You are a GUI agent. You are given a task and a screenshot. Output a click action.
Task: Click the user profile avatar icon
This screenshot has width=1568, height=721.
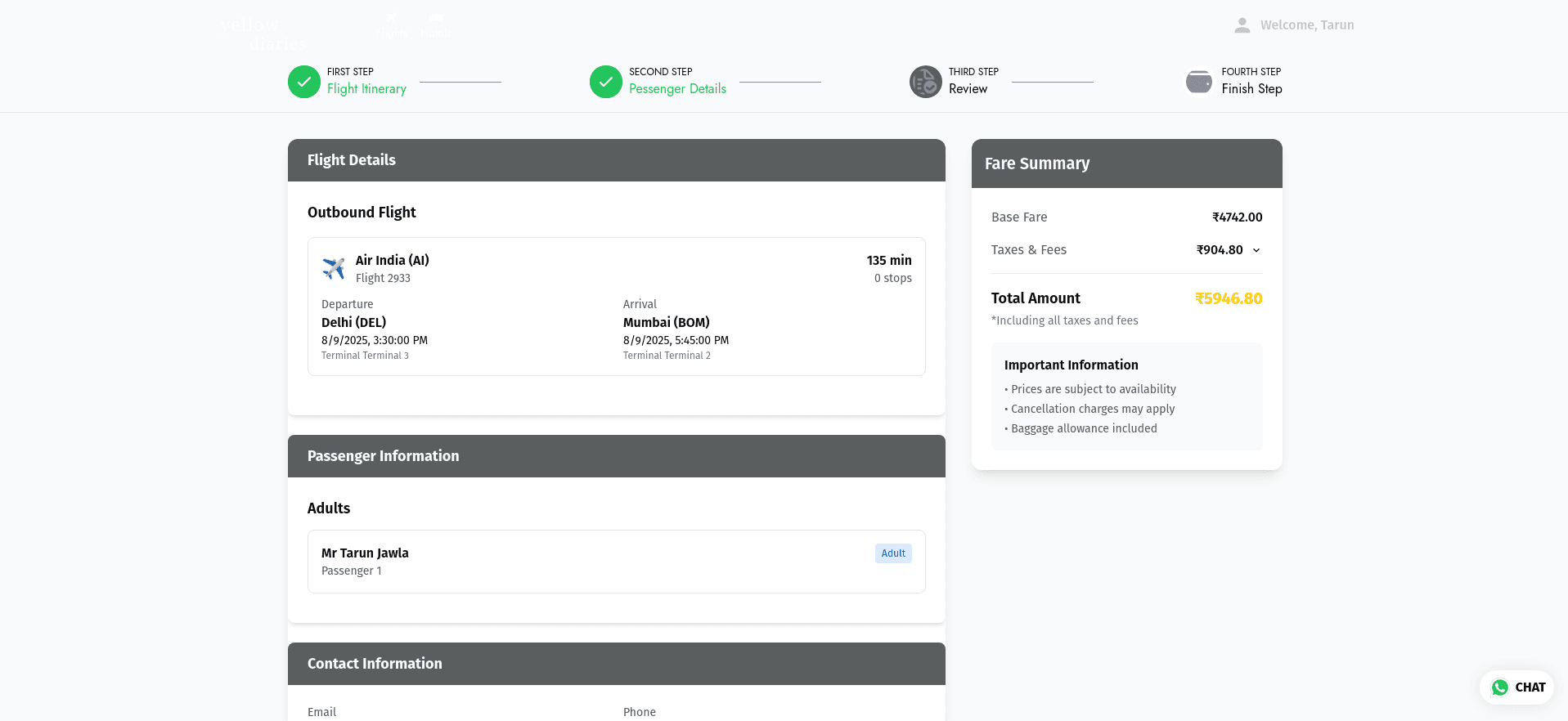1242,25
